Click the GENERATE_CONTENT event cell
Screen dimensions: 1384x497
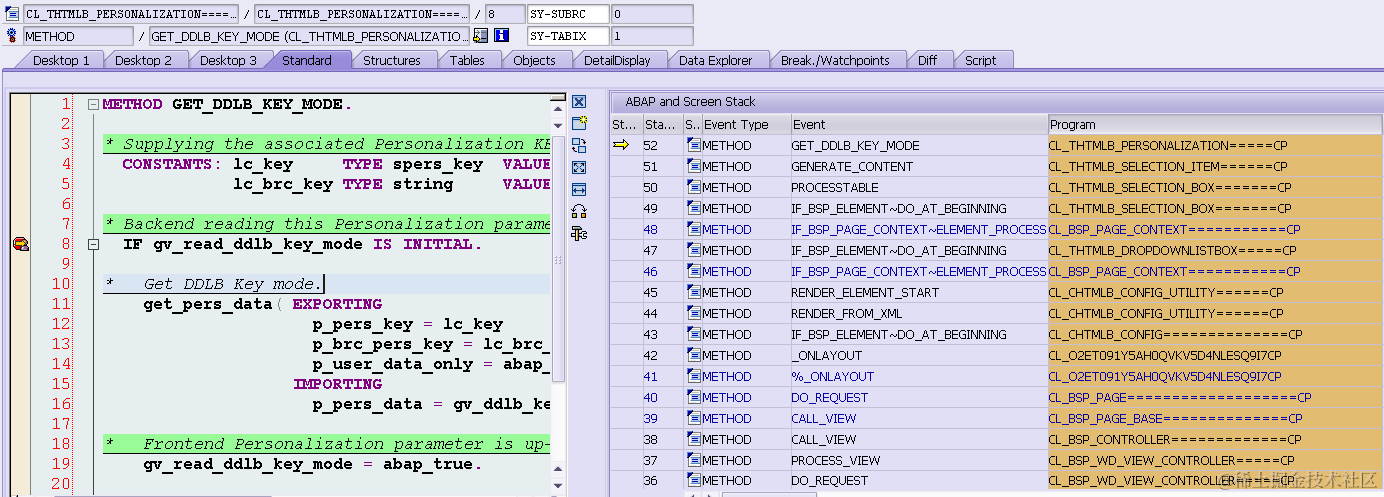(x=918, y=166)
